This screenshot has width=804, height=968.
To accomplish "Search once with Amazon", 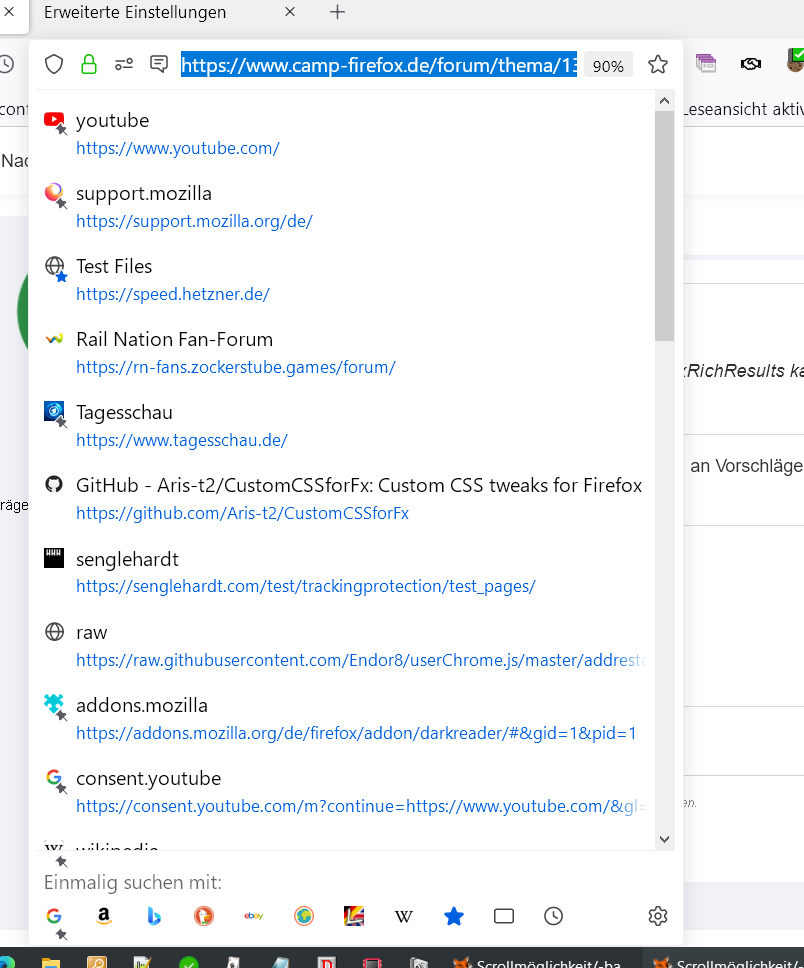I will tap(104, 916).
